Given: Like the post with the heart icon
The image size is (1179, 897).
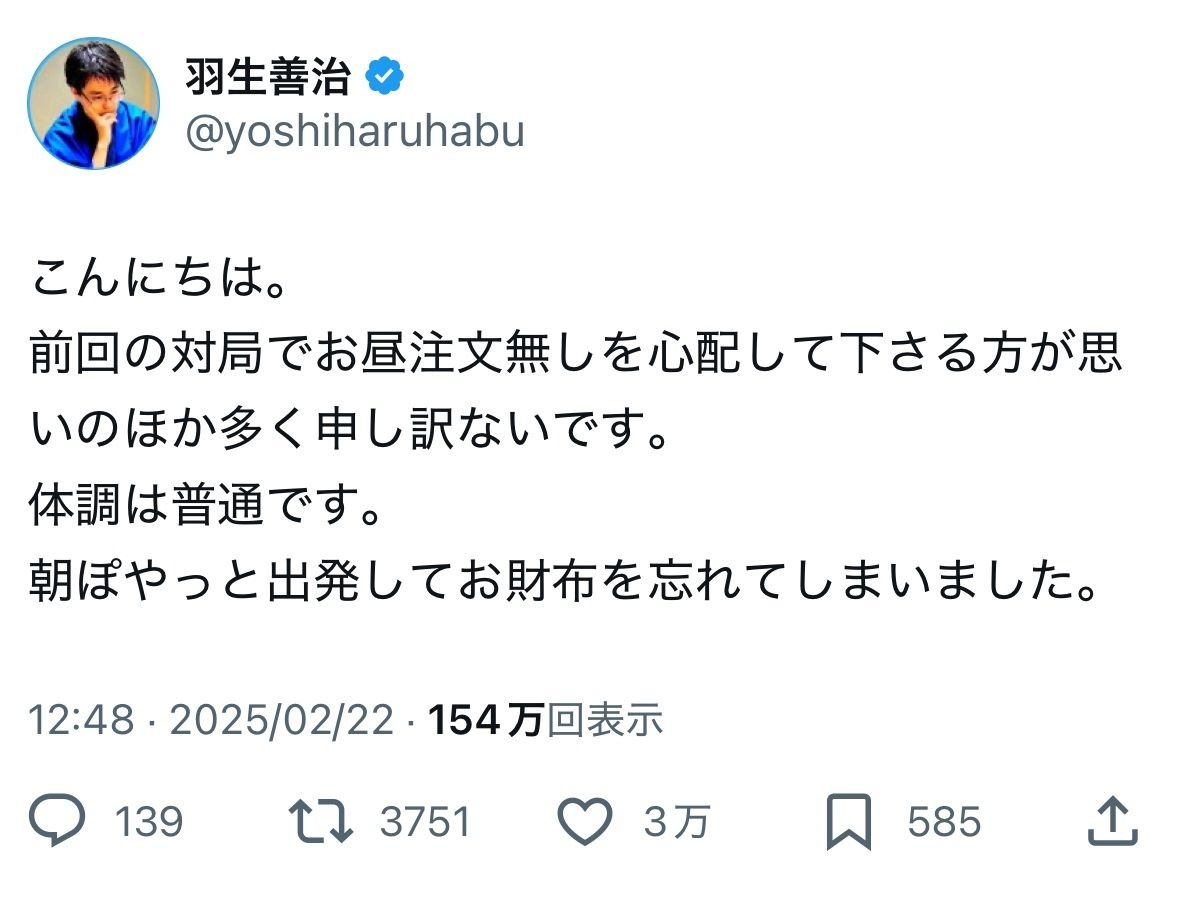Looking at the screenshot, I should point(583,822).
